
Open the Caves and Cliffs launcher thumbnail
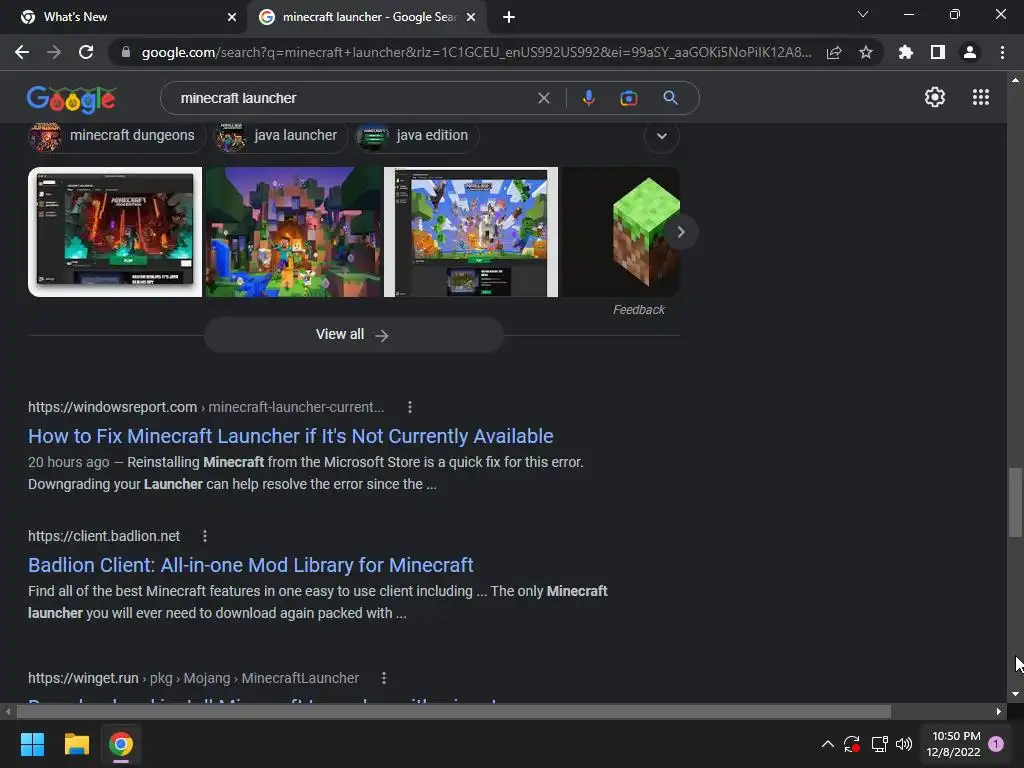[x=471, y=232]
